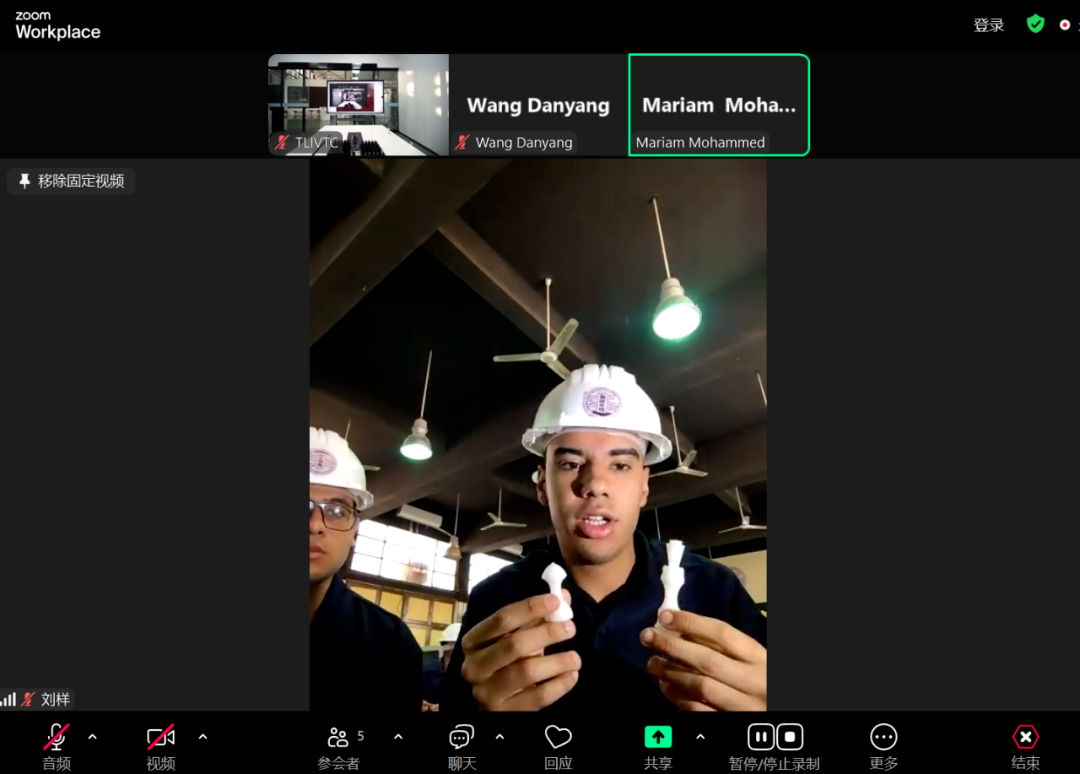The image size is (1080, 774).
Task: Open the participants panel
Action: pos(338,738)
